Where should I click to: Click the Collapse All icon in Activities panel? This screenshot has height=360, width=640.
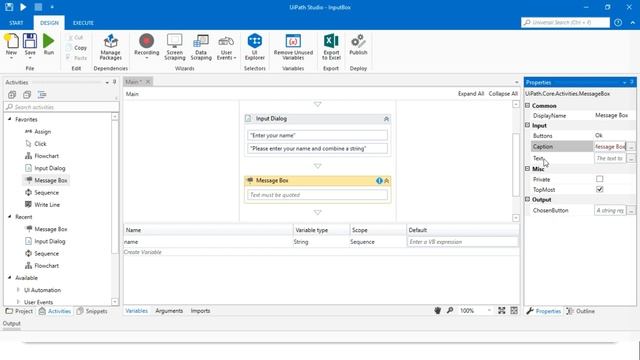point(27,95)
